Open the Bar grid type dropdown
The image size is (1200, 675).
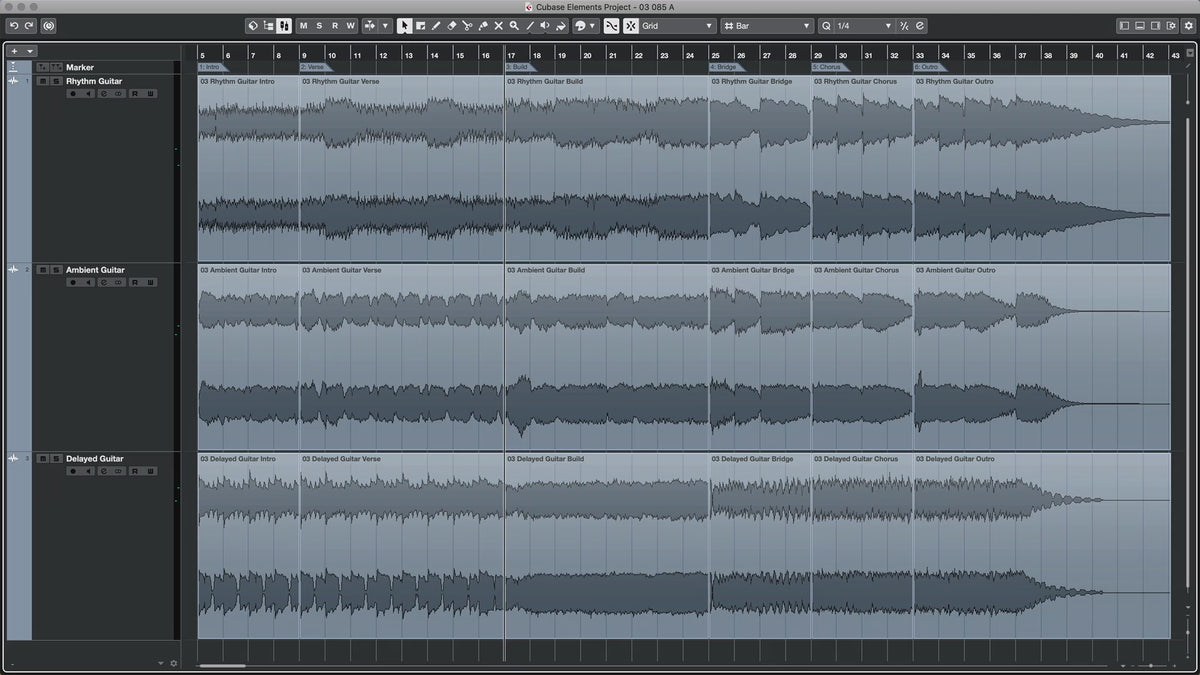coord(767,26)
